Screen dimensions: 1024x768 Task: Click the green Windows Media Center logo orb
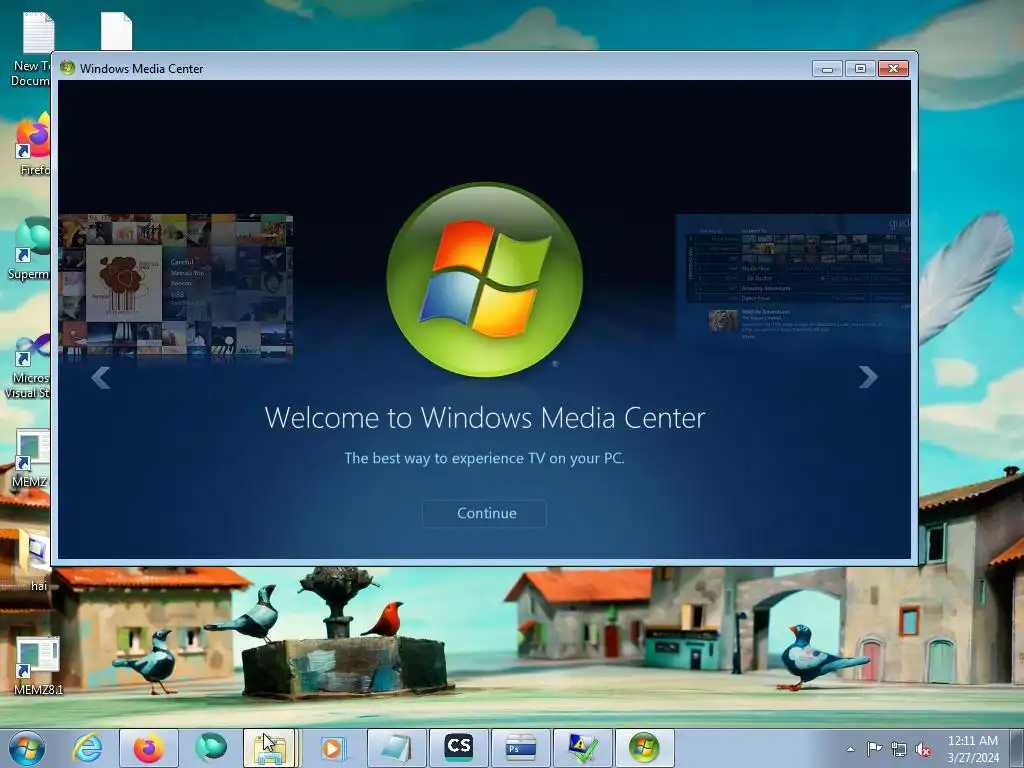485,280
